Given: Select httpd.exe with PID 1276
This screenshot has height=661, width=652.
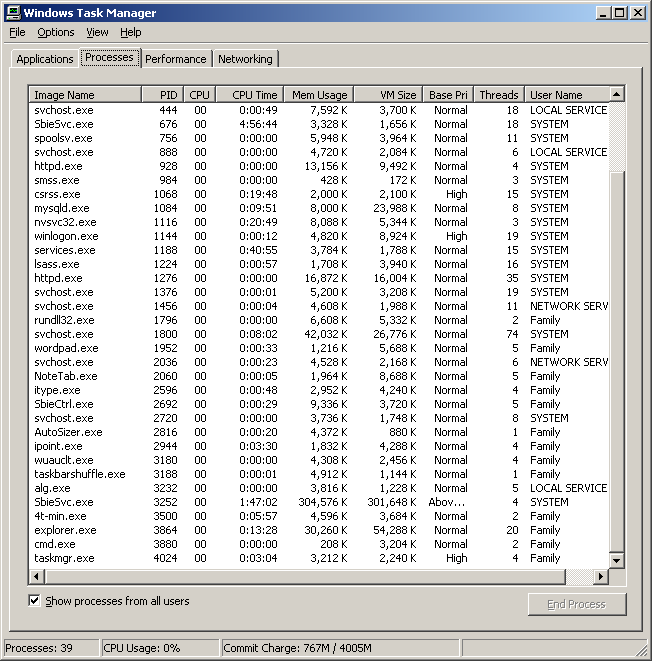Looking at the screenshot, I should click(x=319, y=278).
